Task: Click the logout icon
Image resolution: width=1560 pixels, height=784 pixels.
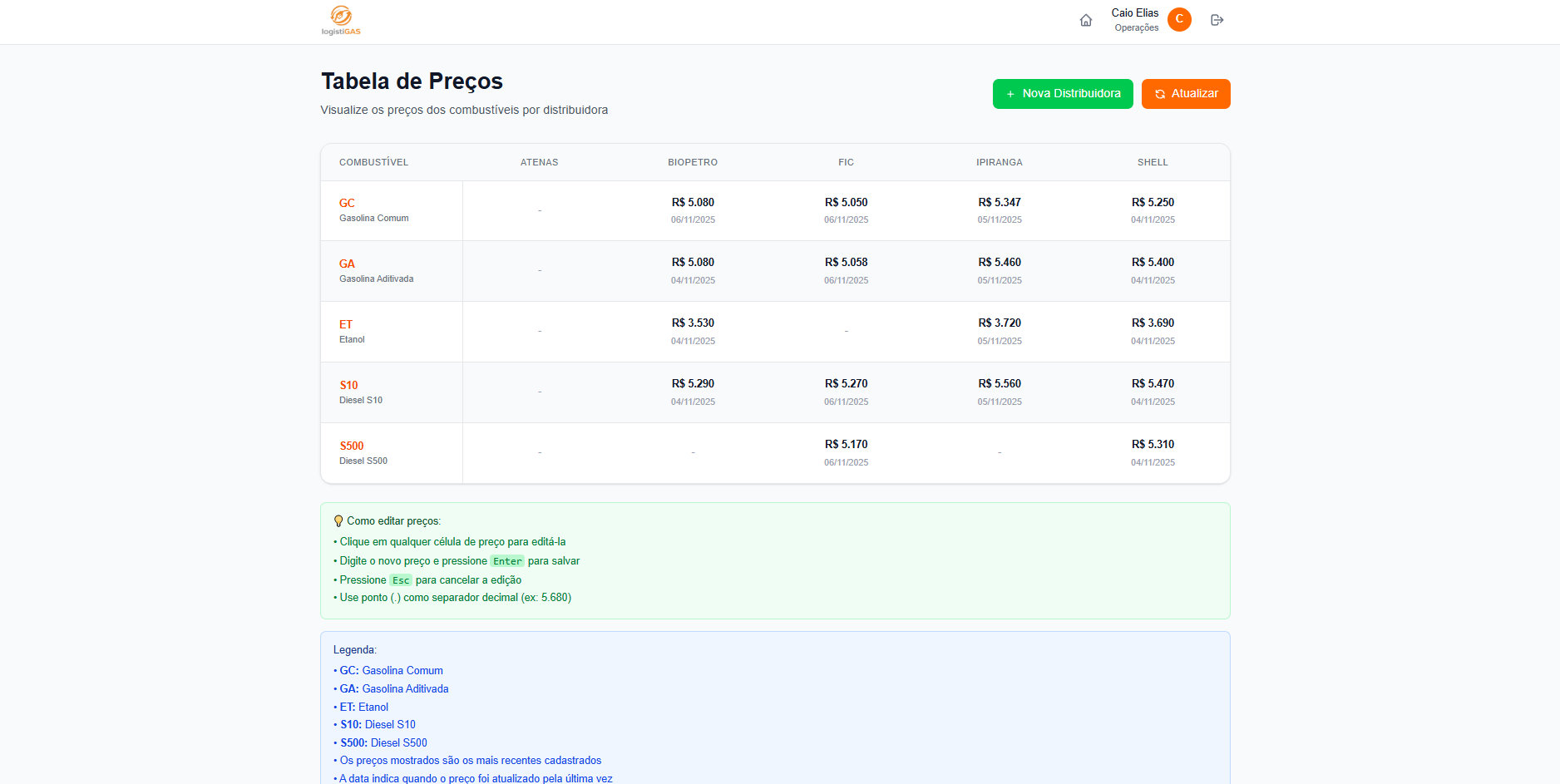Action: (1217, 21)
